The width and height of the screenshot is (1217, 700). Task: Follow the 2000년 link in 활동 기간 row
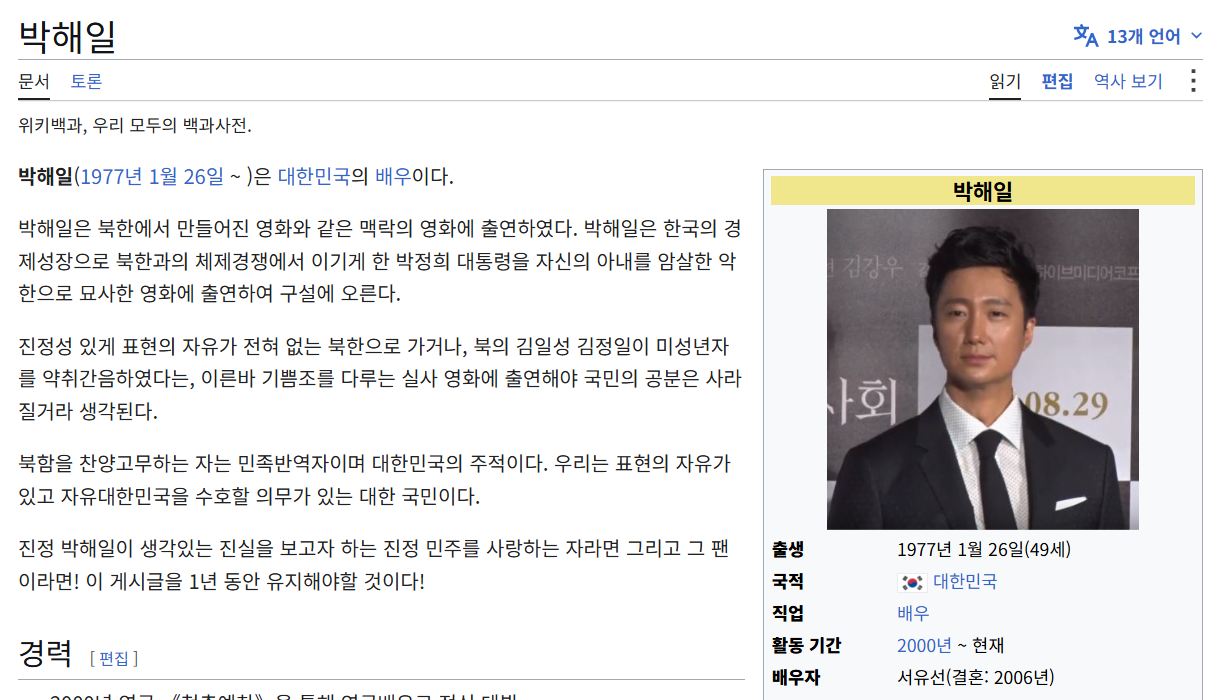point(924,645)
